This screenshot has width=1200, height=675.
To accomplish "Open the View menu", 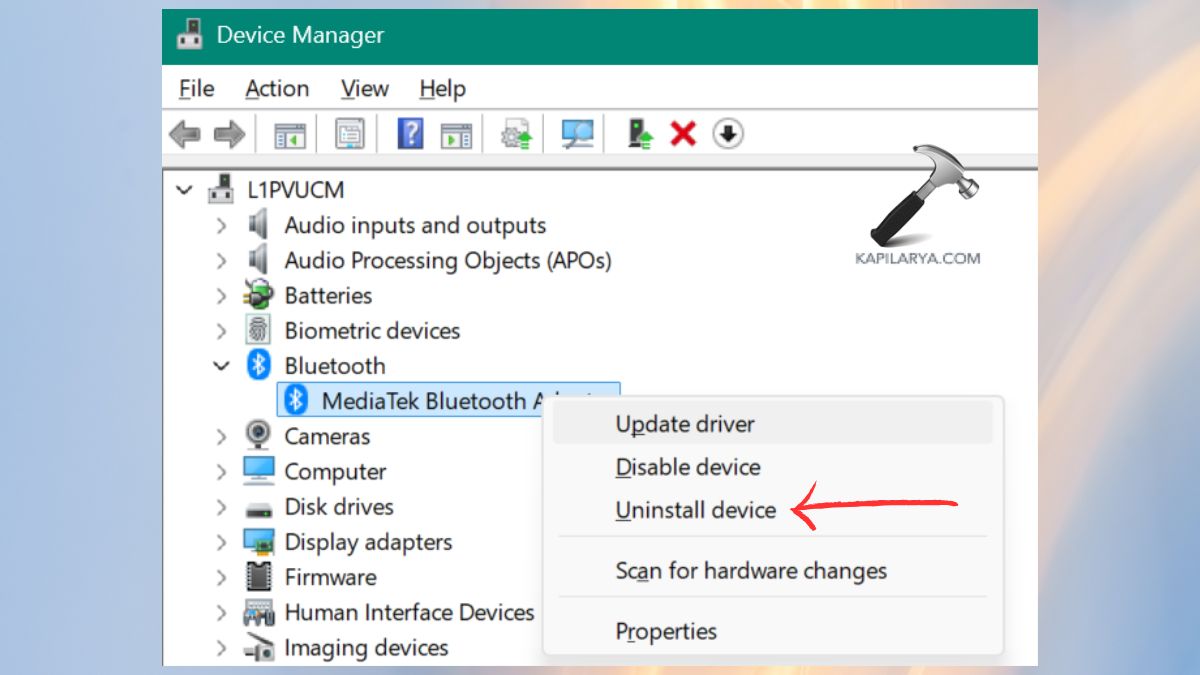I will click(363, 89).
